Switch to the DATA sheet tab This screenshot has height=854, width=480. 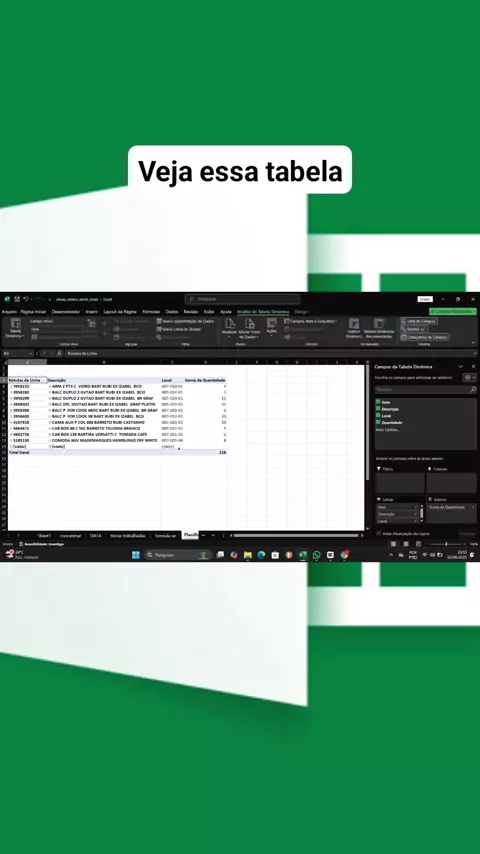[95, 535]
